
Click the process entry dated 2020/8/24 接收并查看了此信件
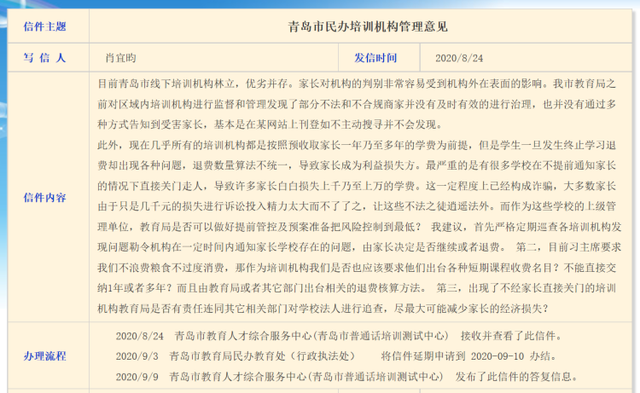pos(340,336)
